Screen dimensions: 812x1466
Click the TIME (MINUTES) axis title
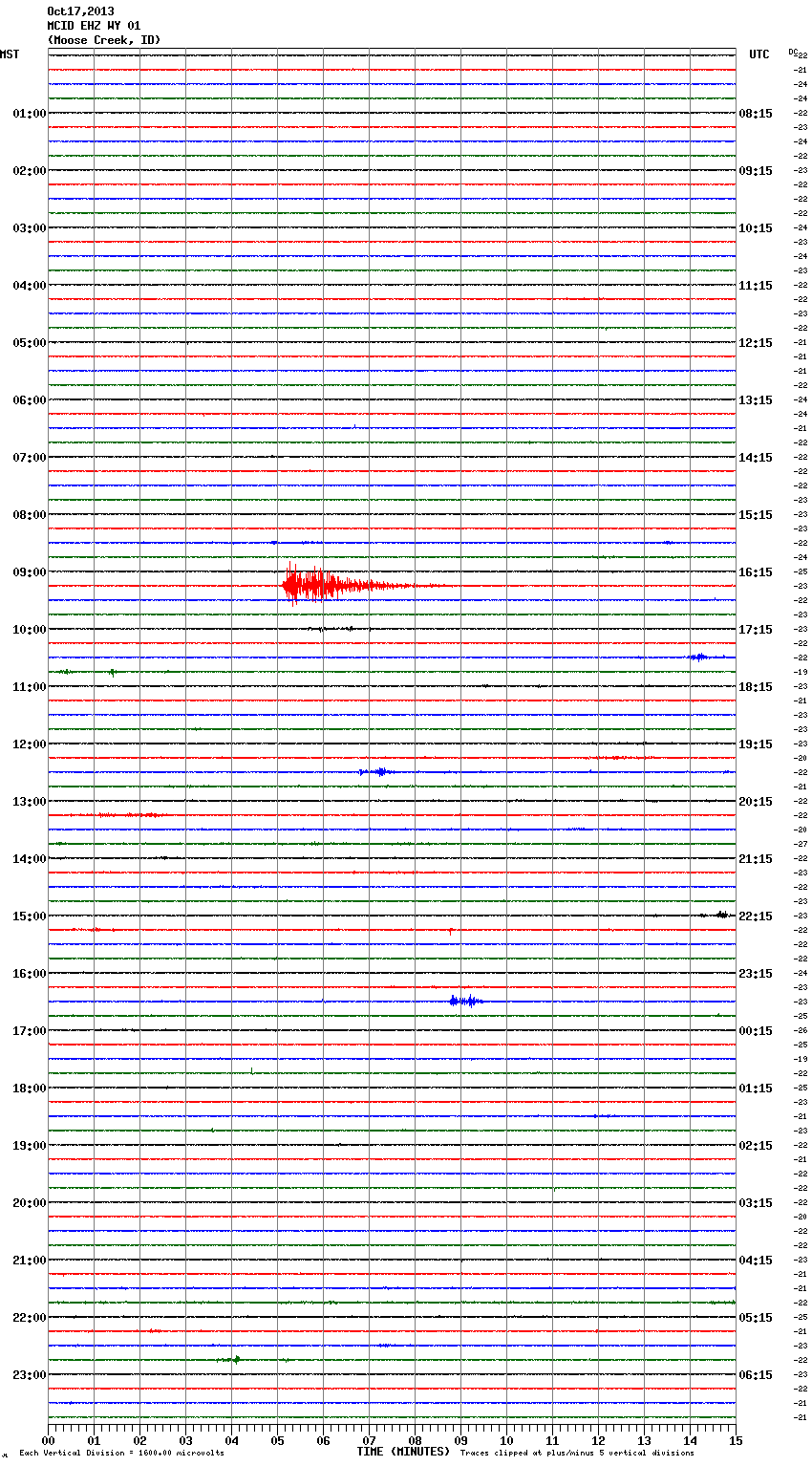(403, 1452)
